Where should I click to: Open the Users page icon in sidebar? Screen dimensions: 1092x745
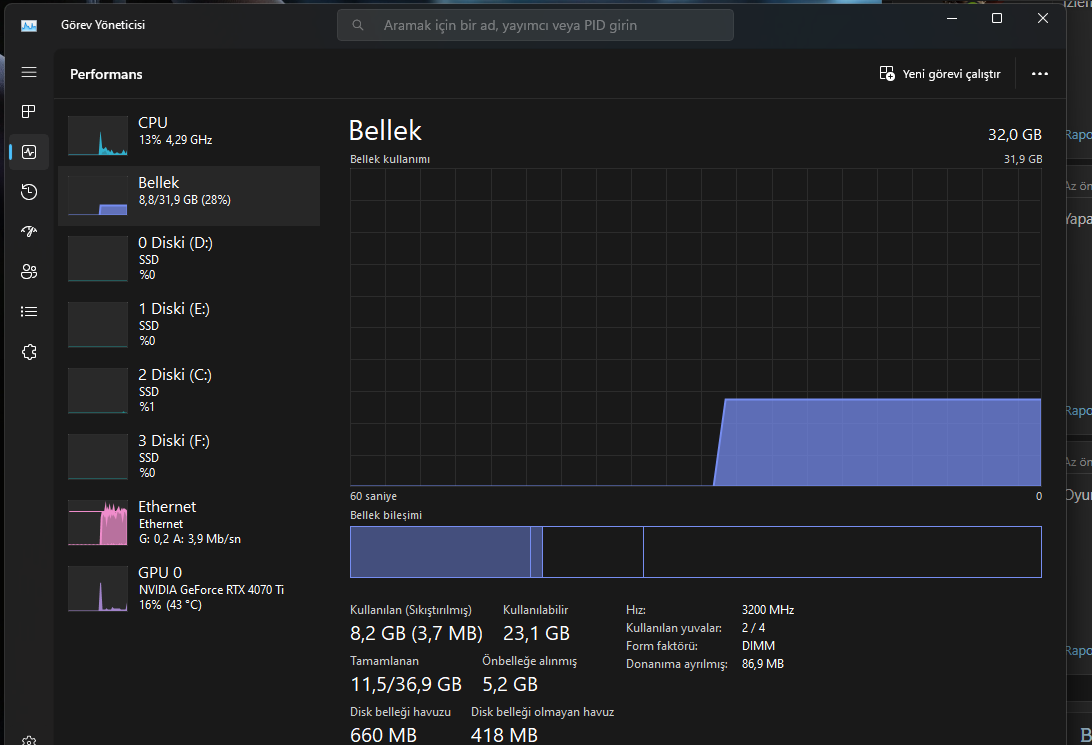(29, 272)
